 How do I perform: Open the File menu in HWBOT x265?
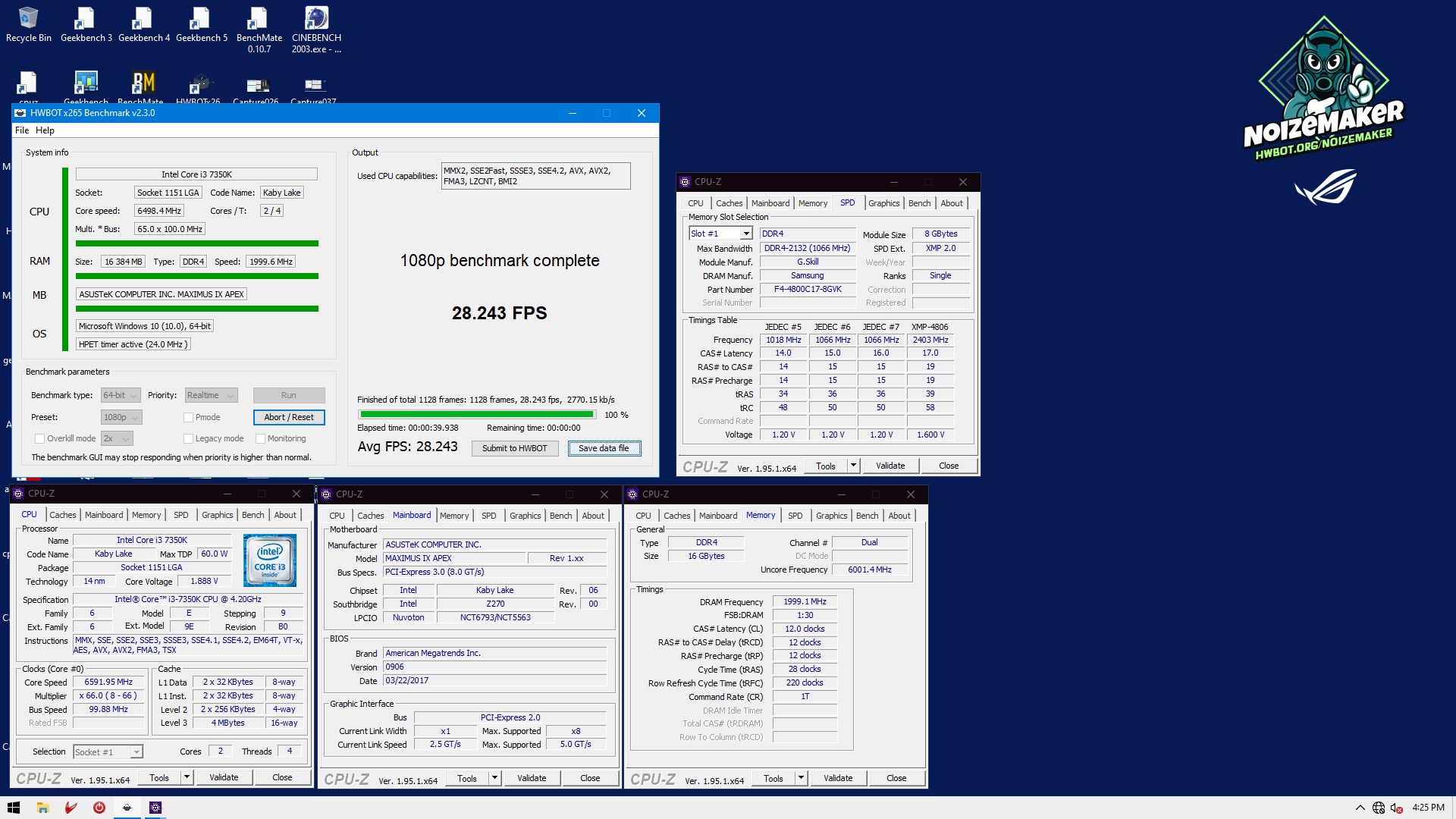coord(22,130)
